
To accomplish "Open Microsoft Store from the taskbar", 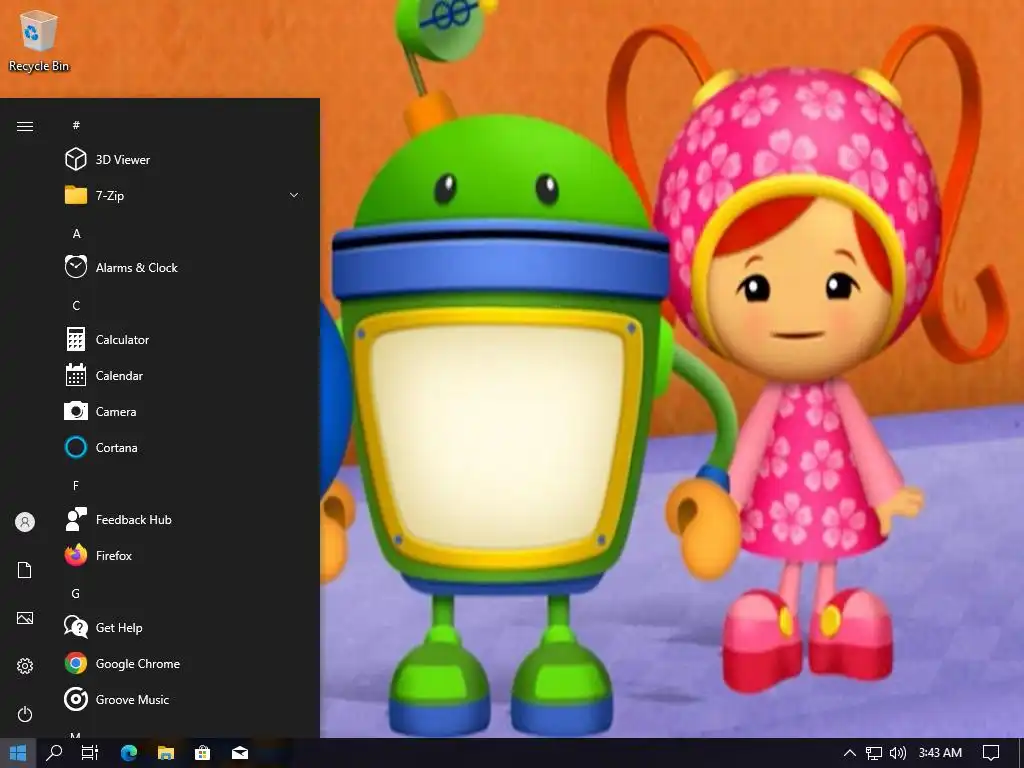I will pyautogui.click(x=202, y=753).
